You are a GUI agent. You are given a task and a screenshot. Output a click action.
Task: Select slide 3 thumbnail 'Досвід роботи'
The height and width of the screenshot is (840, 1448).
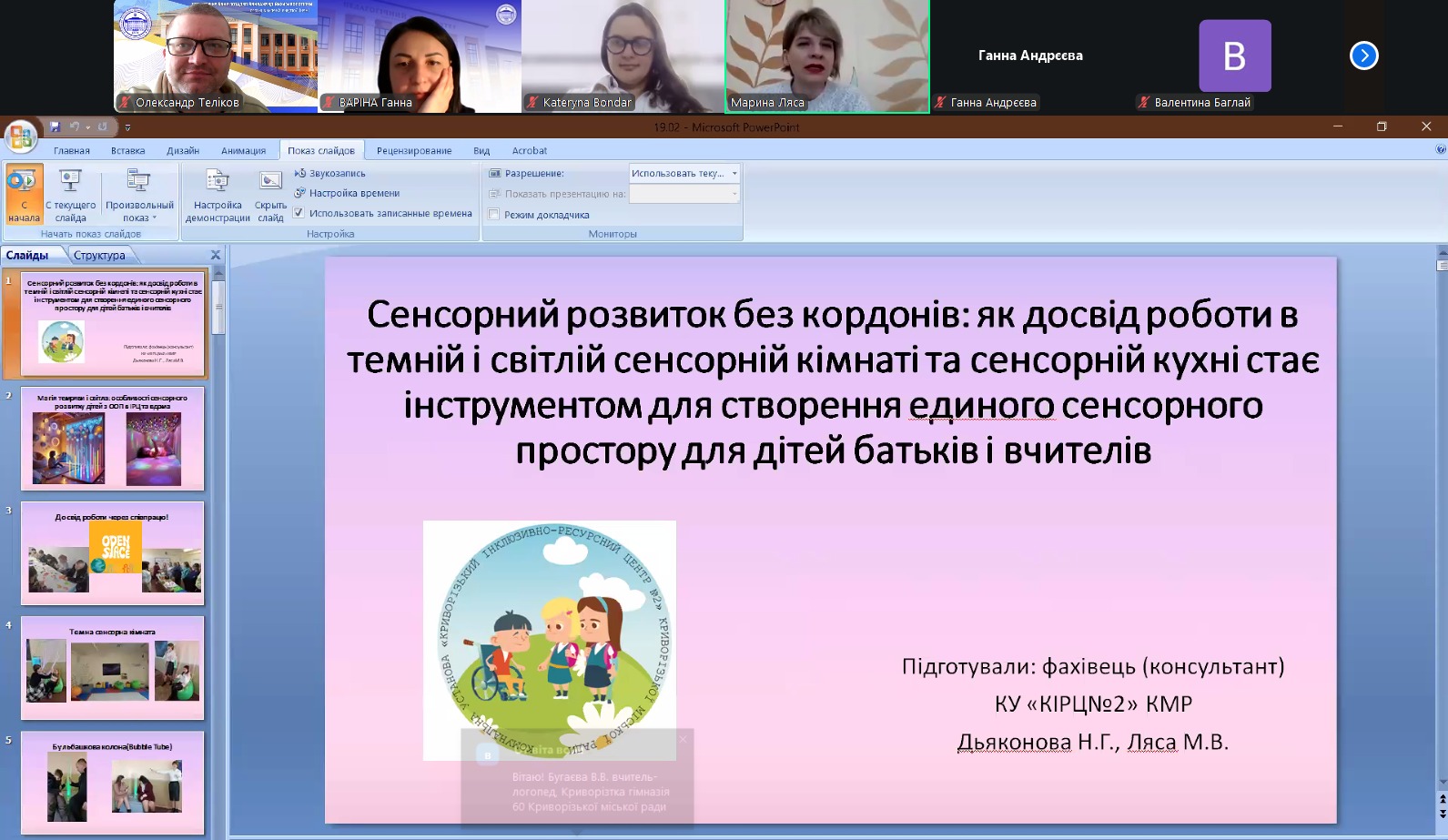click(x=112, y=553)
